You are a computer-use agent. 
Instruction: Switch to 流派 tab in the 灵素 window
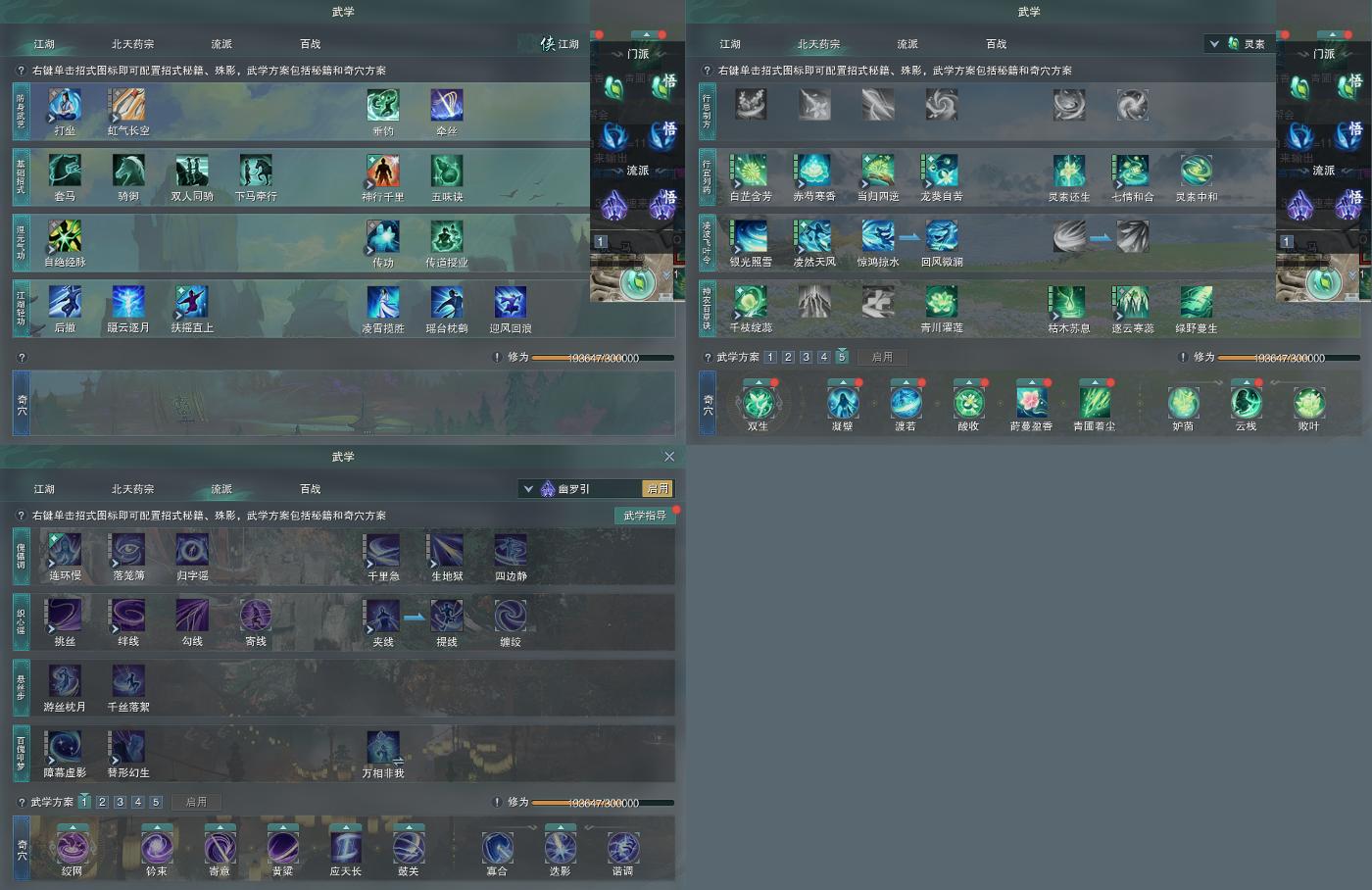pyautogui.click(x=907, y=43)
